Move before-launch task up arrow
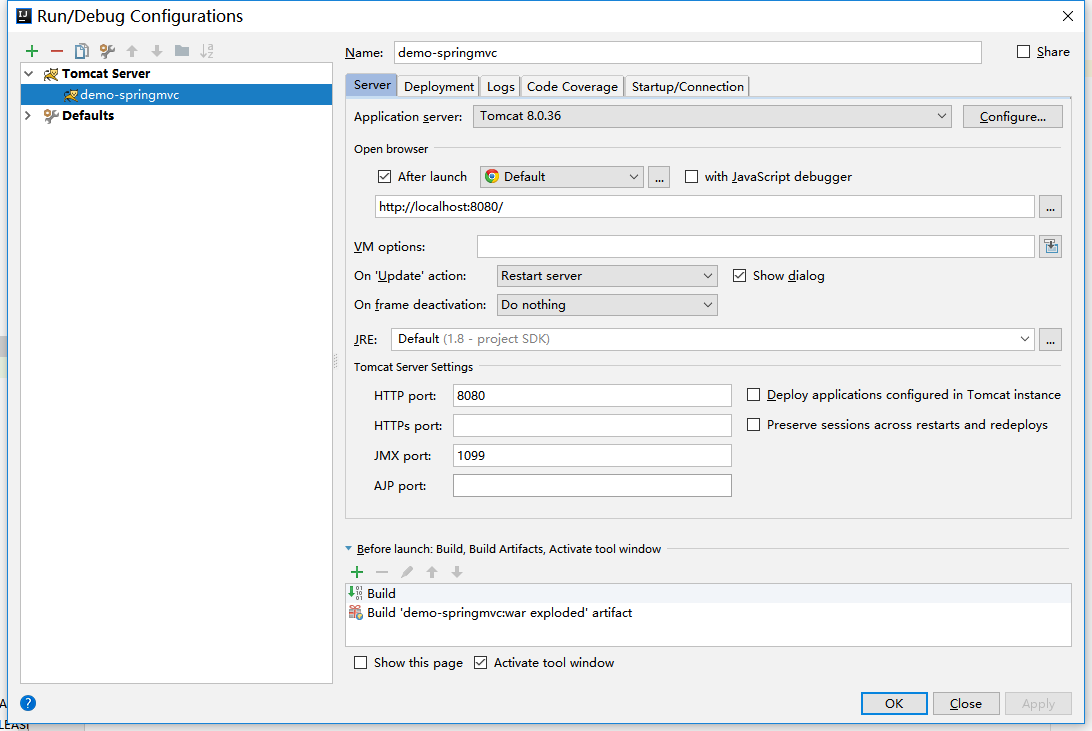The width and height of the screenshot is (1092, 731). [x=432, y=572]
